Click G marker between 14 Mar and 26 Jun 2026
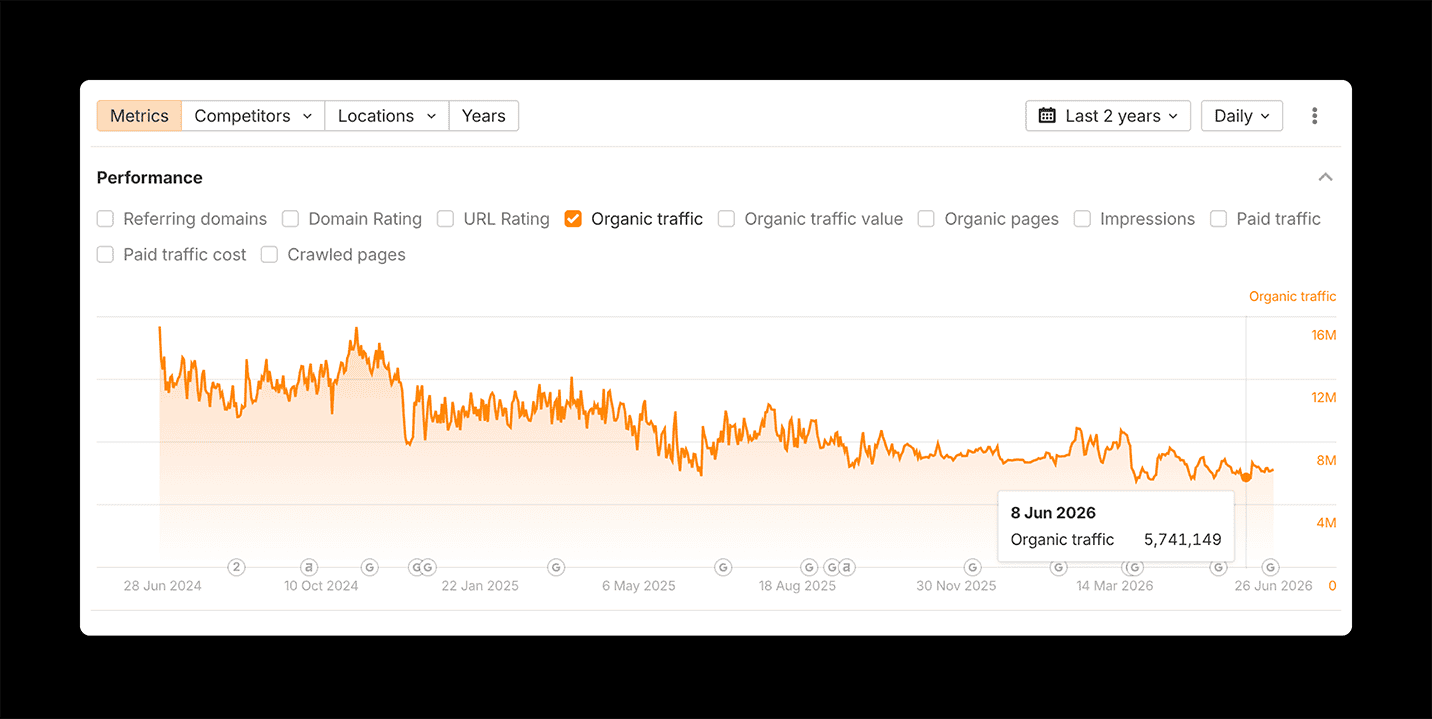1432x719 pixels. point(1218,567)
